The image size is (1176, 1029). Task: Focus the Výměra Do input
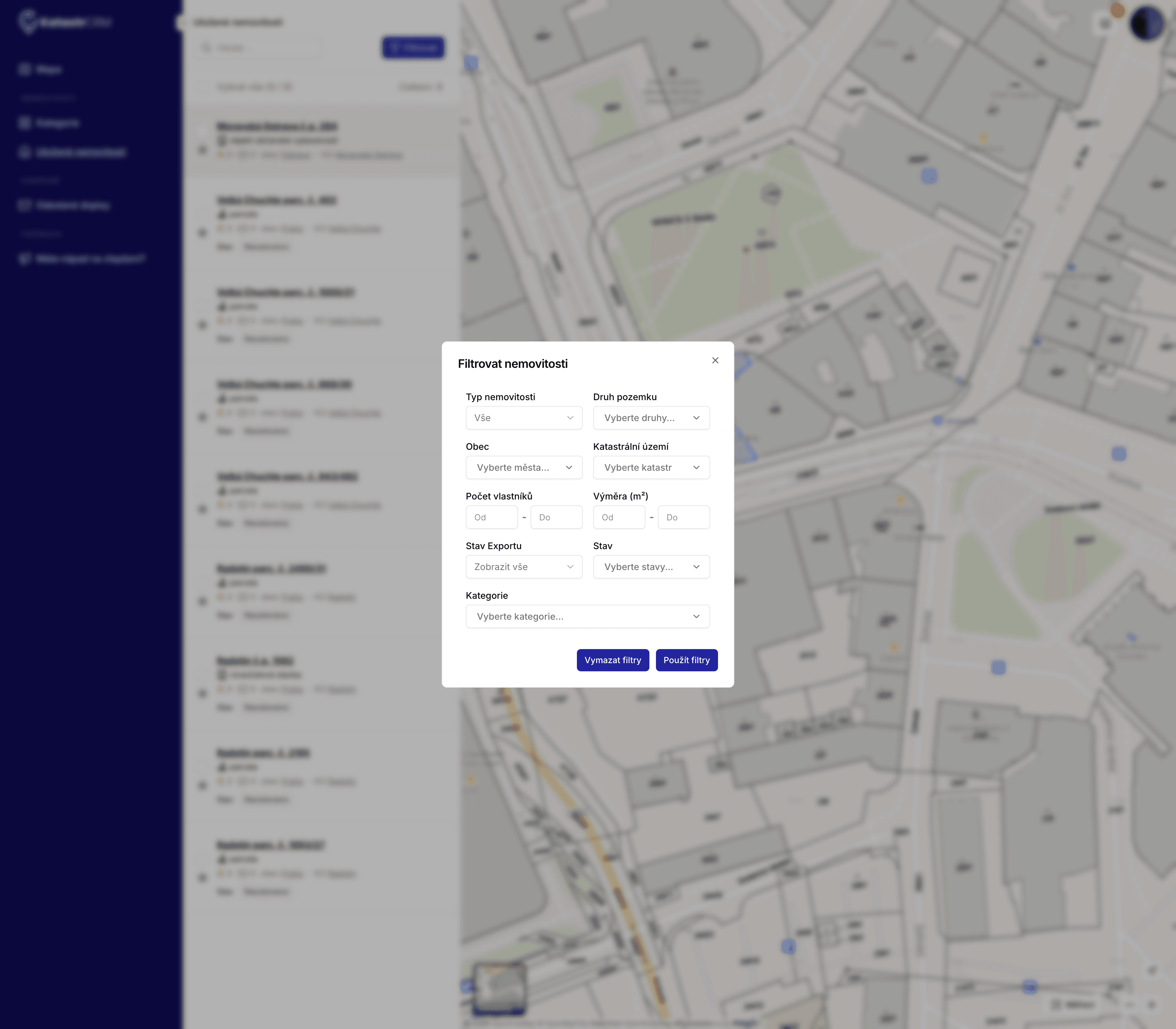click(x=683, y=517)
